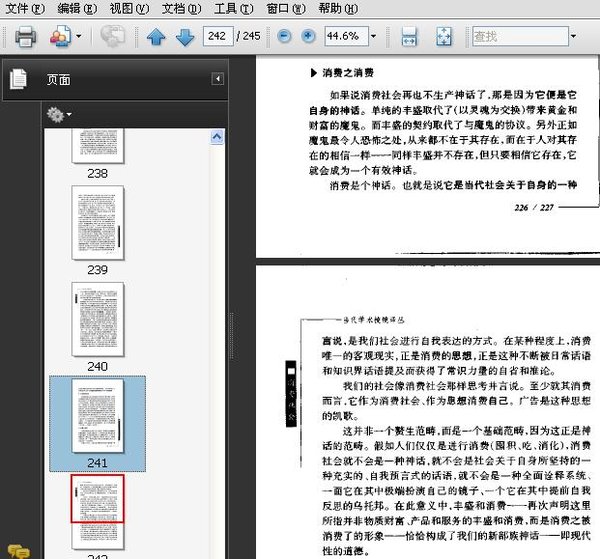Expand the collaboration icon dropdown arrow
This screenshot has height=559, width=600.
click(x=79, y=36)
